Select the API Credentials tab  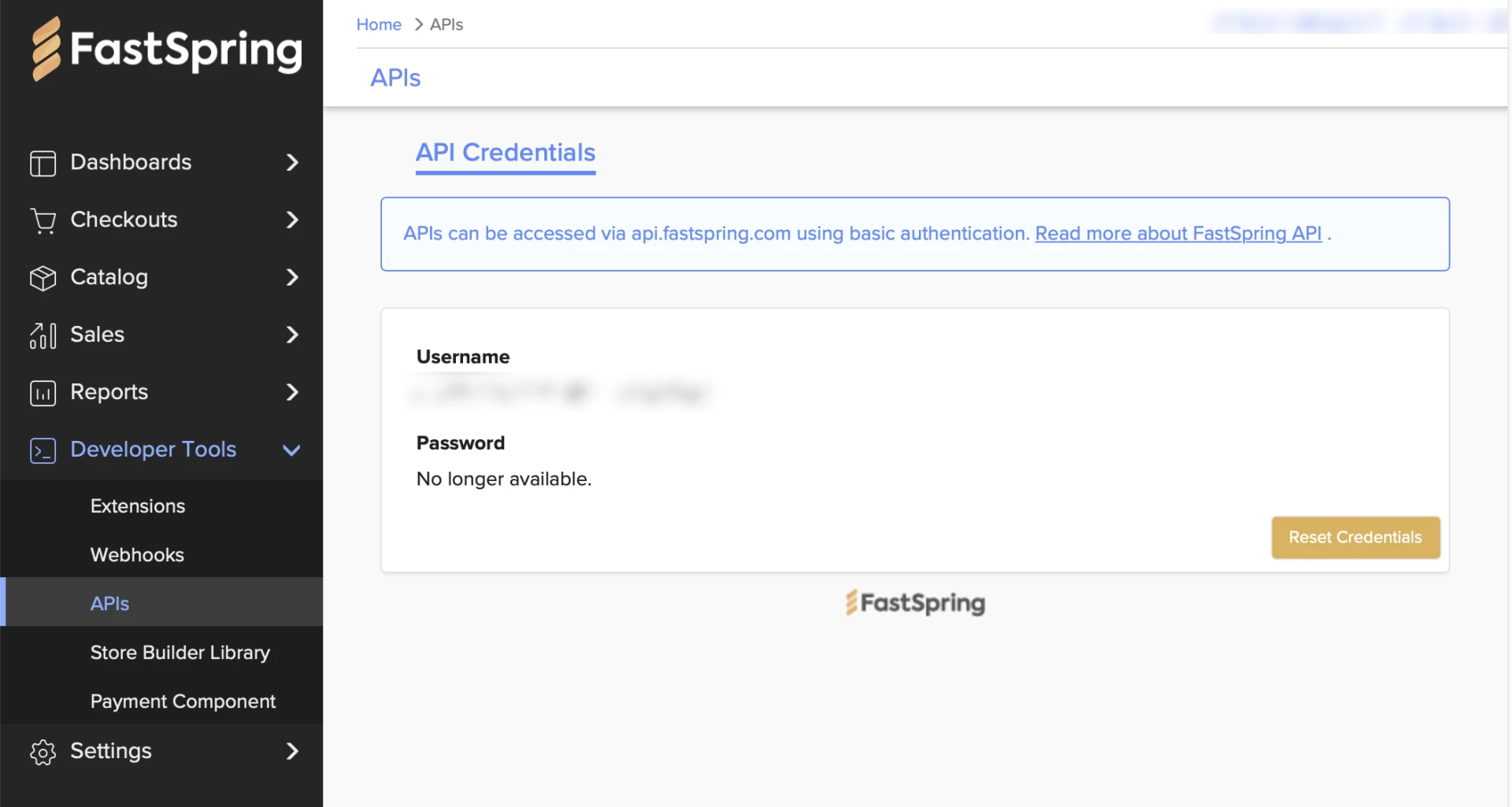pyautogui.click(x=506, y=154)
